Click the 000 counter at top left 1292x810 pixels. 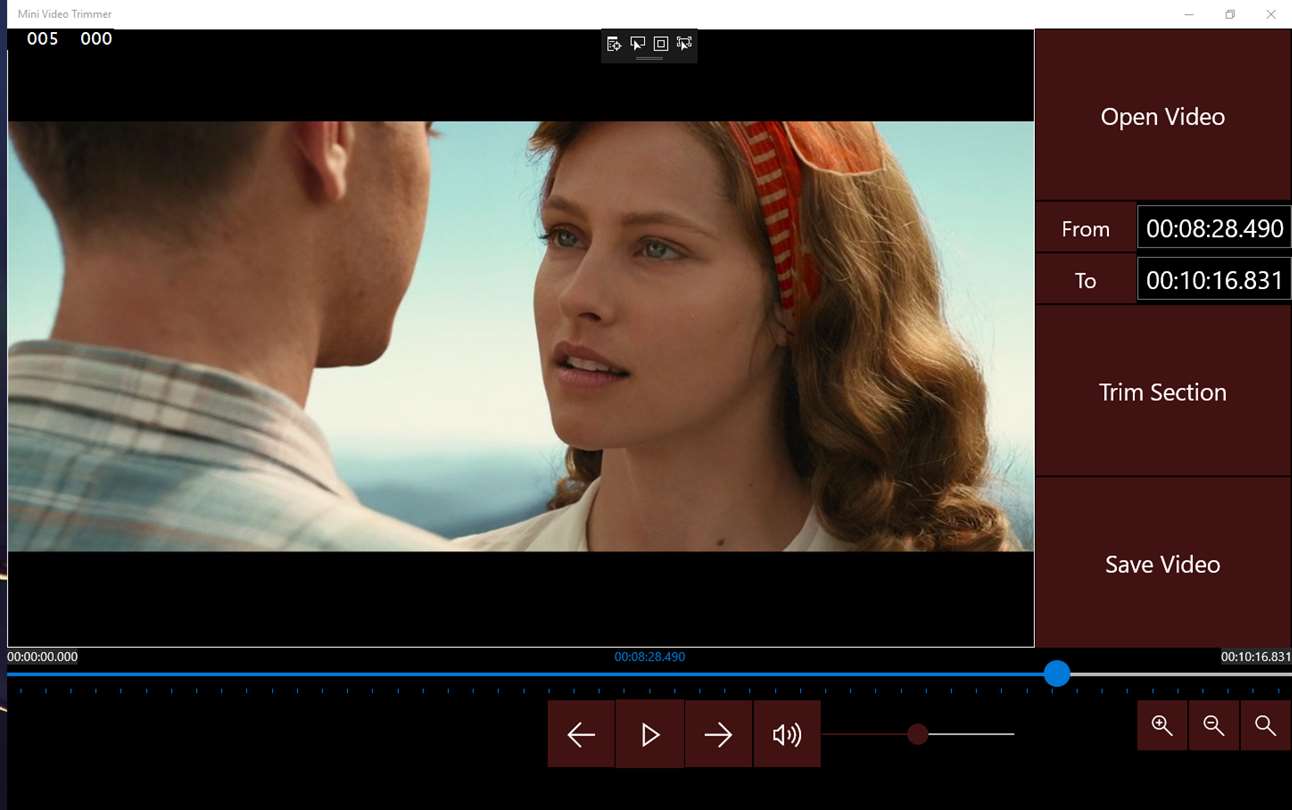pyautogui.click(x=96, y=39)
